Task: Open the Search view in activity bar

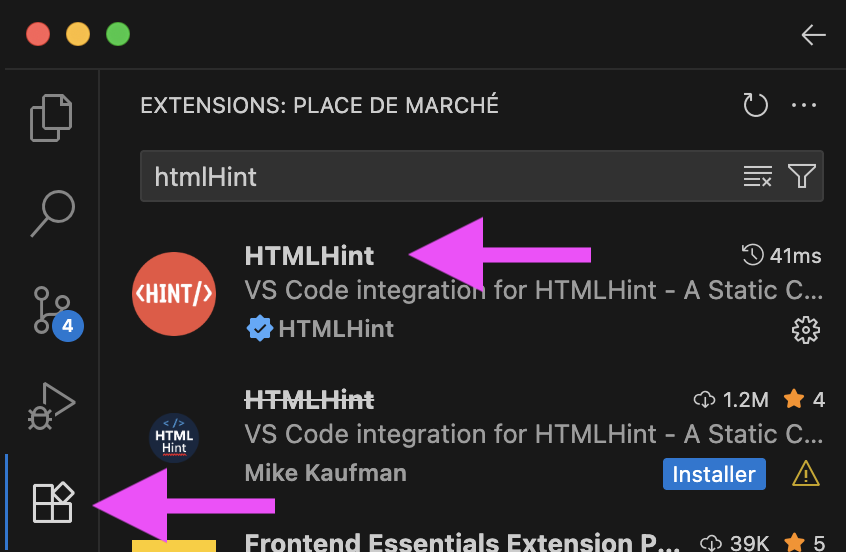Action: (x=52, y=213)
